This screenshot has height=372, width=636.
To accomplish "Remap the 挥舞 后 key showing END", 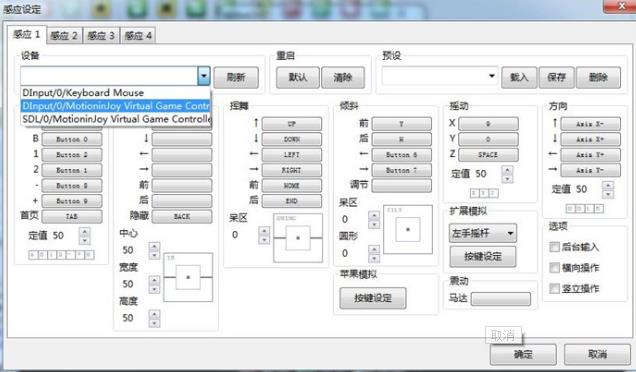I will coord(292,201).
